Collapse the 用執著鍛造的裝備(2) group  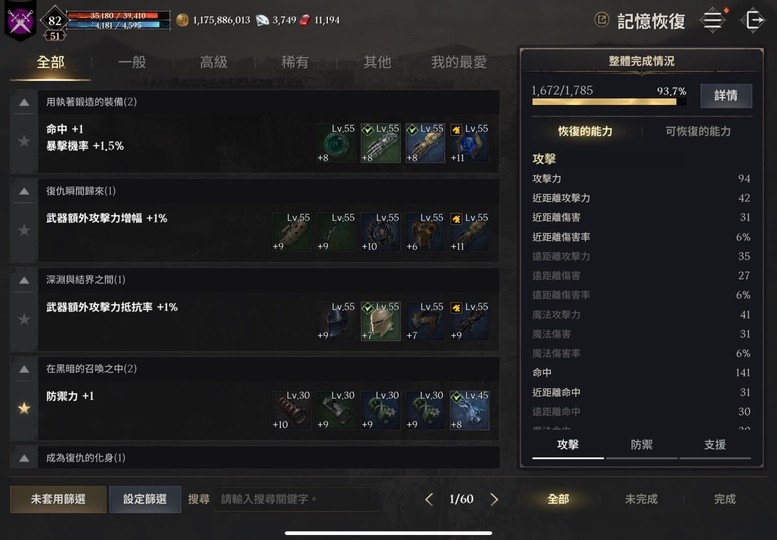click(24, 103)
